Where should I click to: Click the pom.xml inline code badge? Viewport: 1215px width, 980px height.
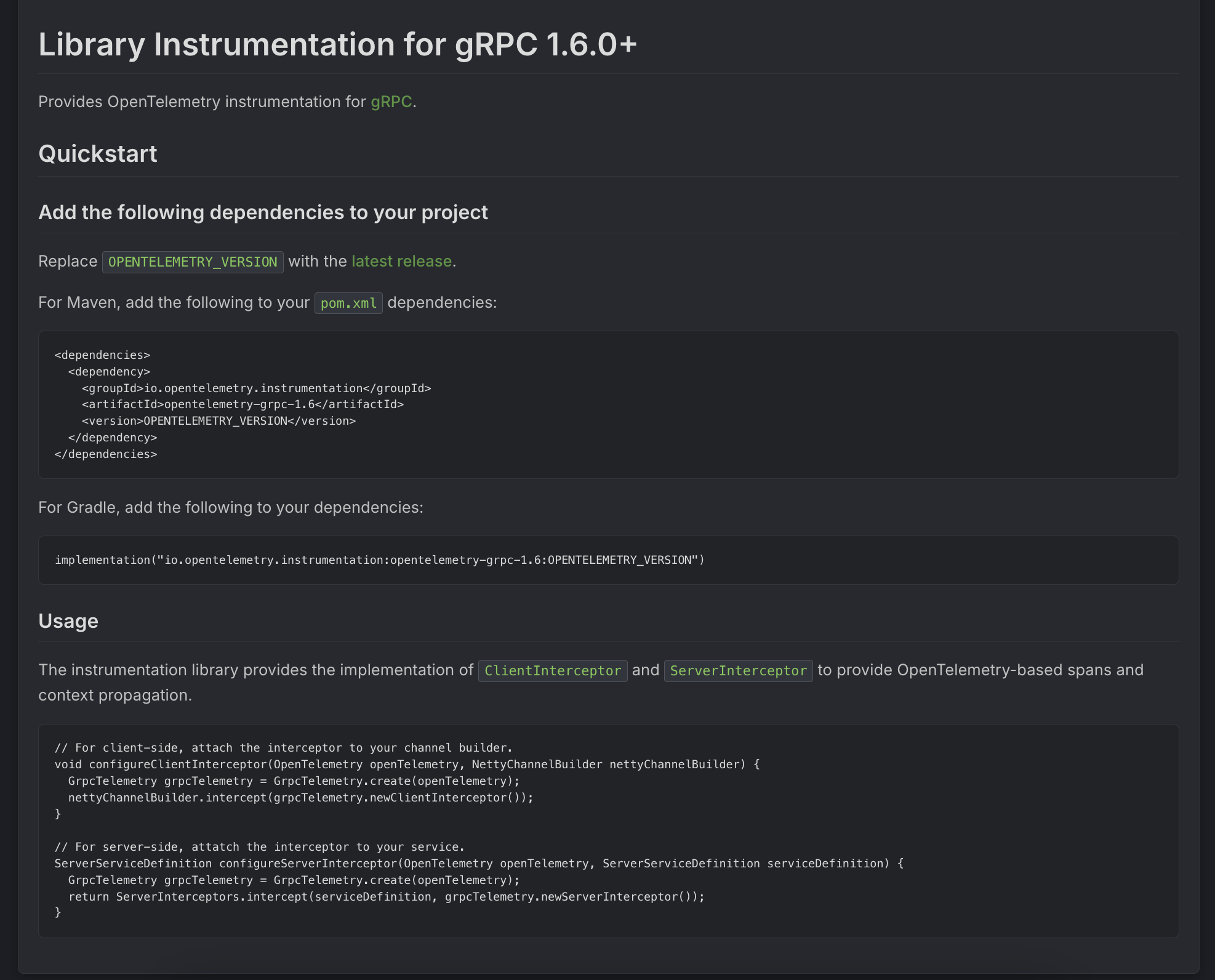(x=348, y=303)
